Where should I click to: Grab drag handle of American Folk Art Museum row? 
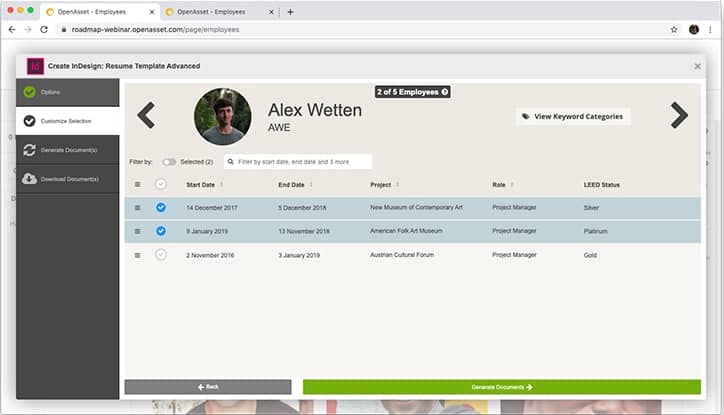coord(137,231)
